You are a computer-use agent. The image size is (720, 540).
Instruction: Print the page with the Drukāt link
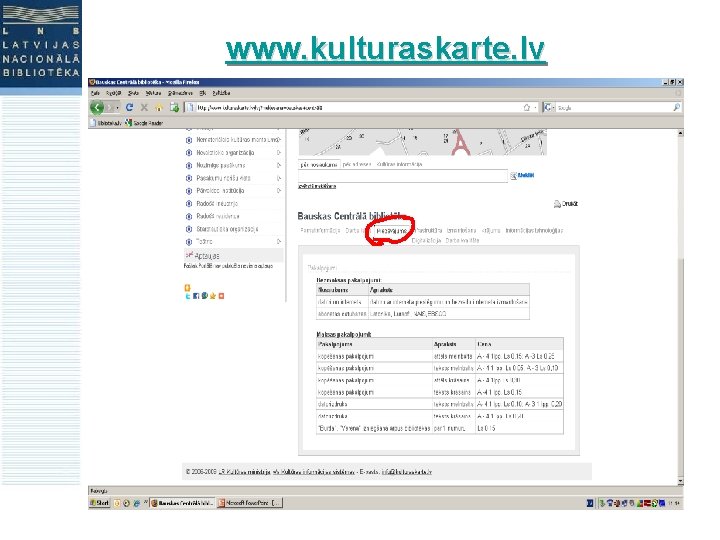[566, 204]
